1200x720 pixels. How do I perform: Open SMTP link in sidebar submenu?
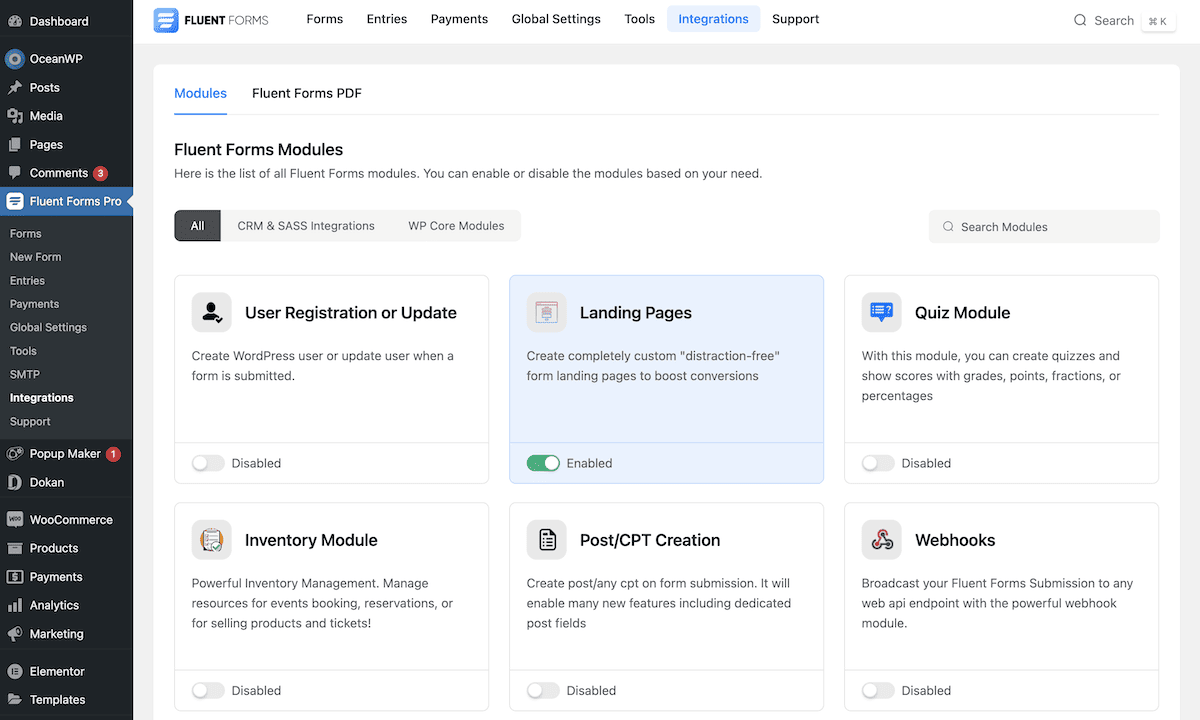coord(25,374)
